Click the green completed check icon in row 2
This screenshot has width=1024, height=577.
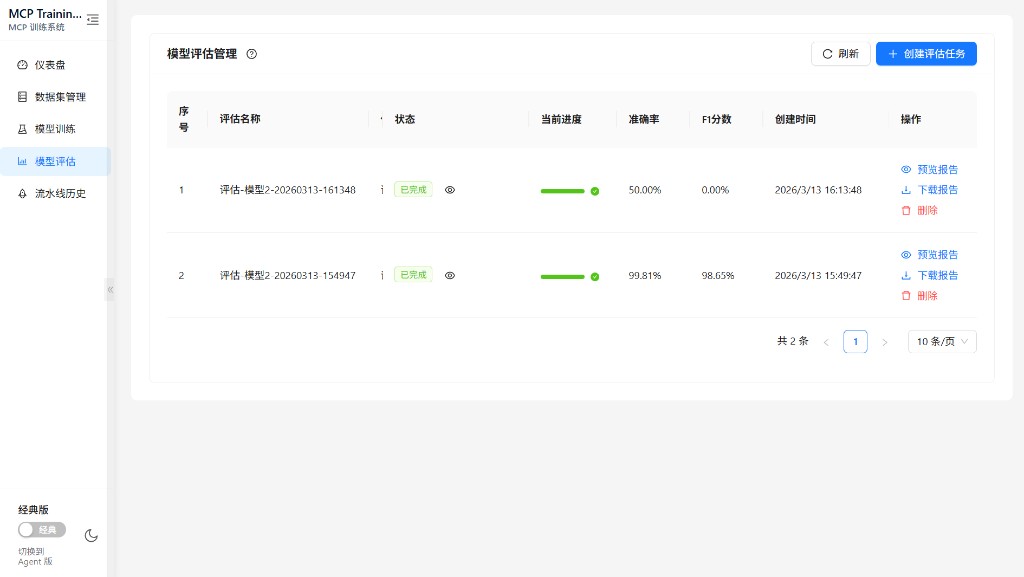595,277
